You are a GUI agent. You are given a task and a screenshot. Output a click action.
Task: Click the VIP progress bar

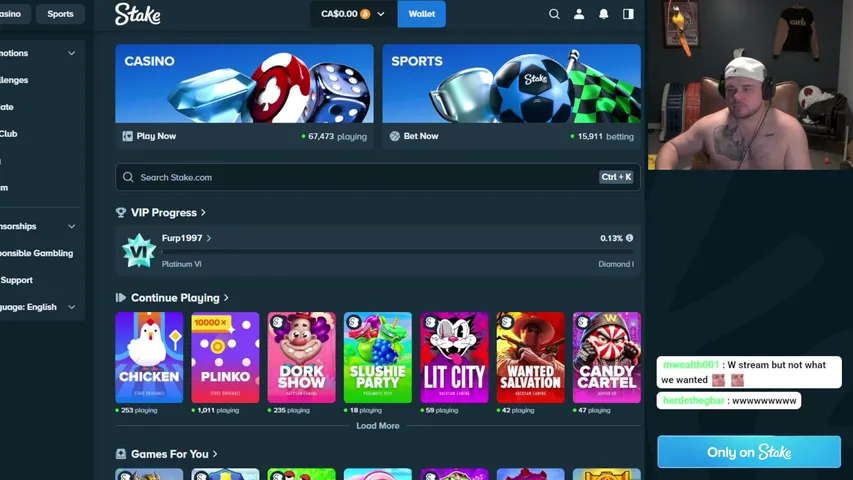click(x=398, y=251)
